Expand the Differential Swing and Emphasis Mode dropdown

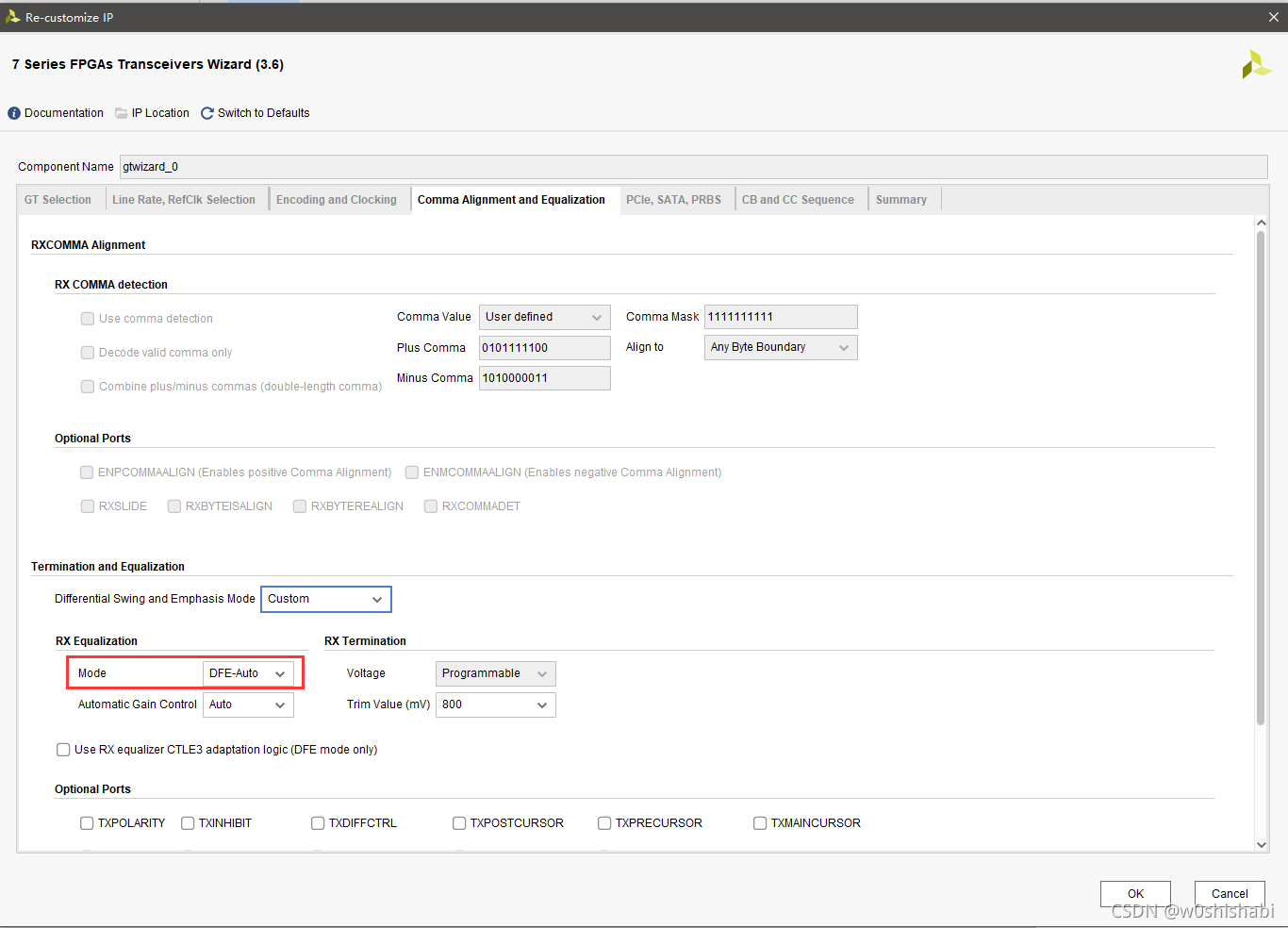tap(326, 599)
